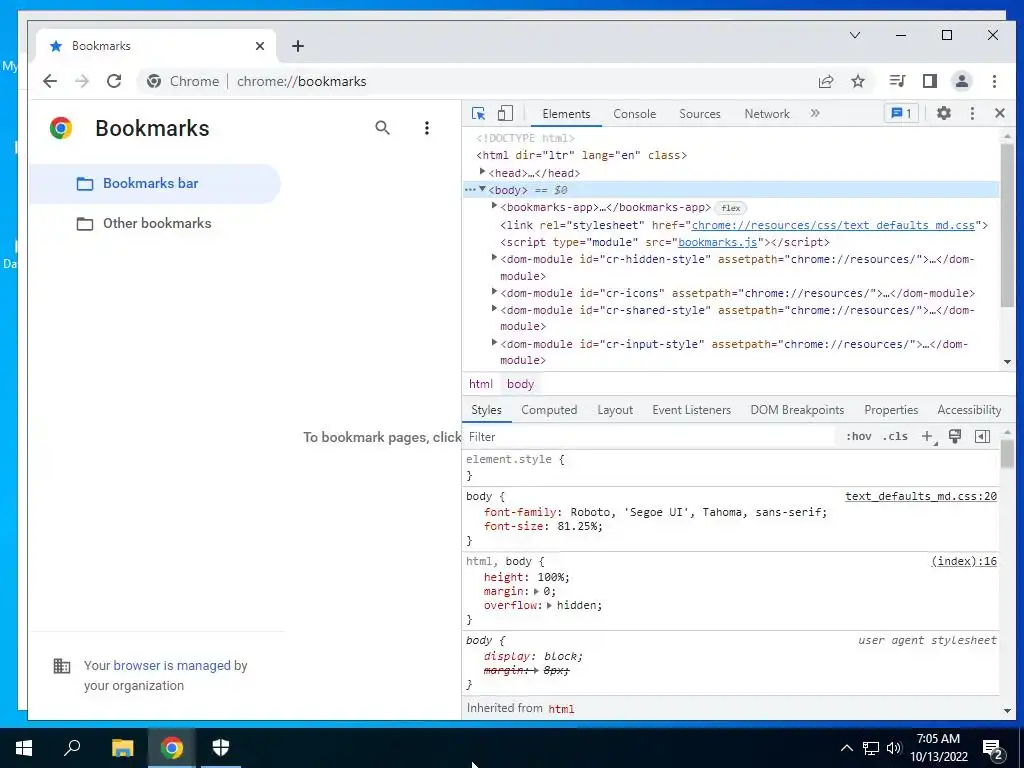Toggle the Chrome side panel
The height and width of the screenshot is (768, 1024).
click(x=930, y=81)
